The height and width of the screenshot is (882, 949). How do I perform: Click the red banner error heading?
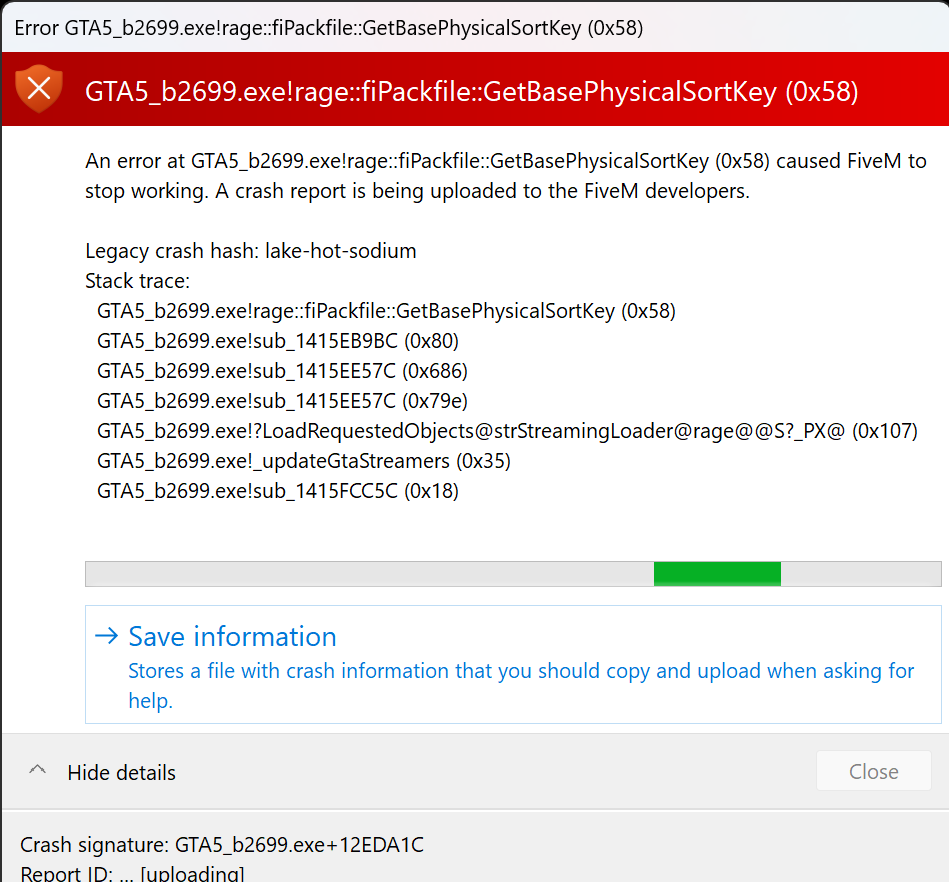471,92
